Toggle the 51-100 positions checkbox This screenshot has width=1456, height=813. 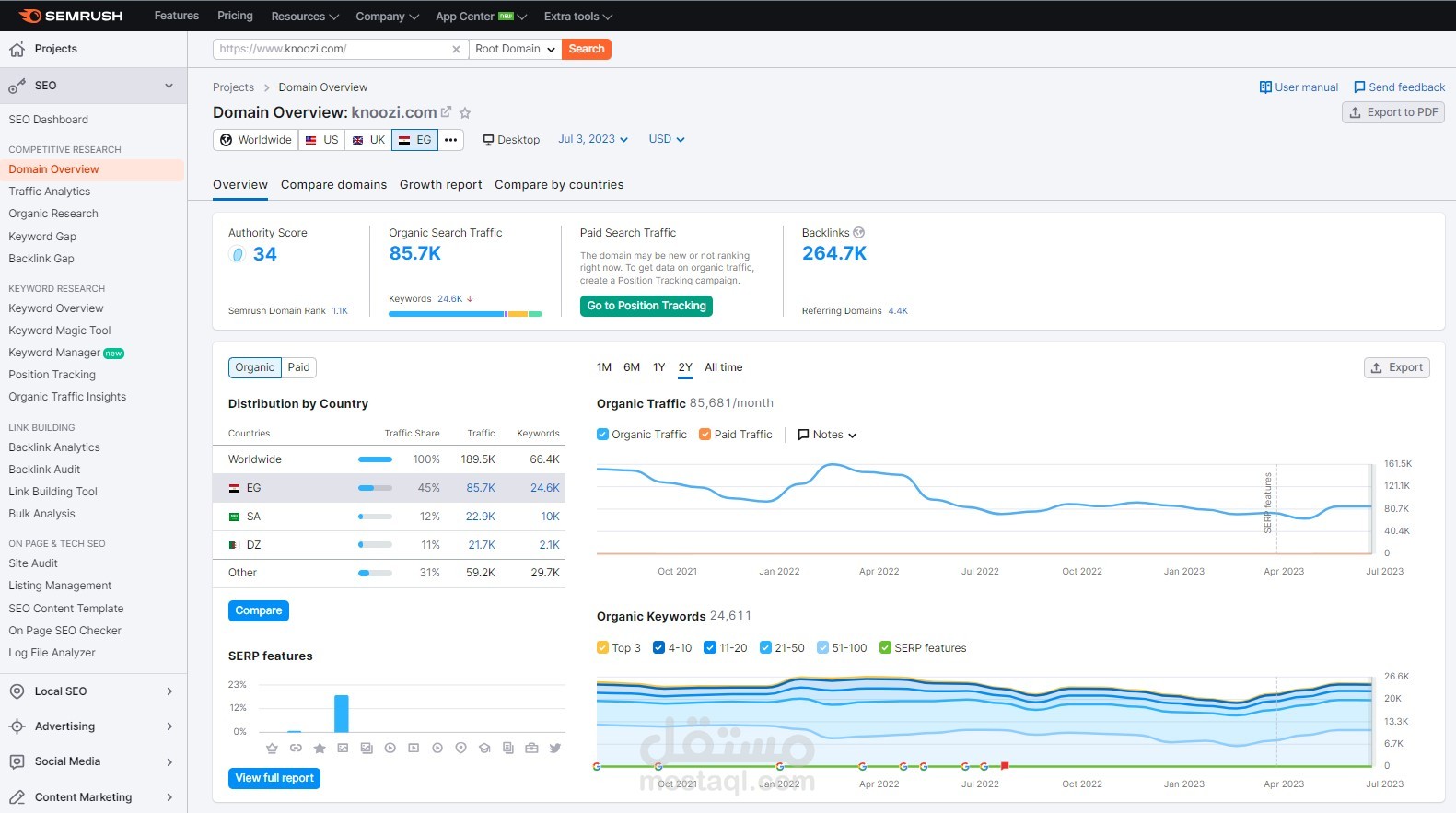tap(822, 648)
